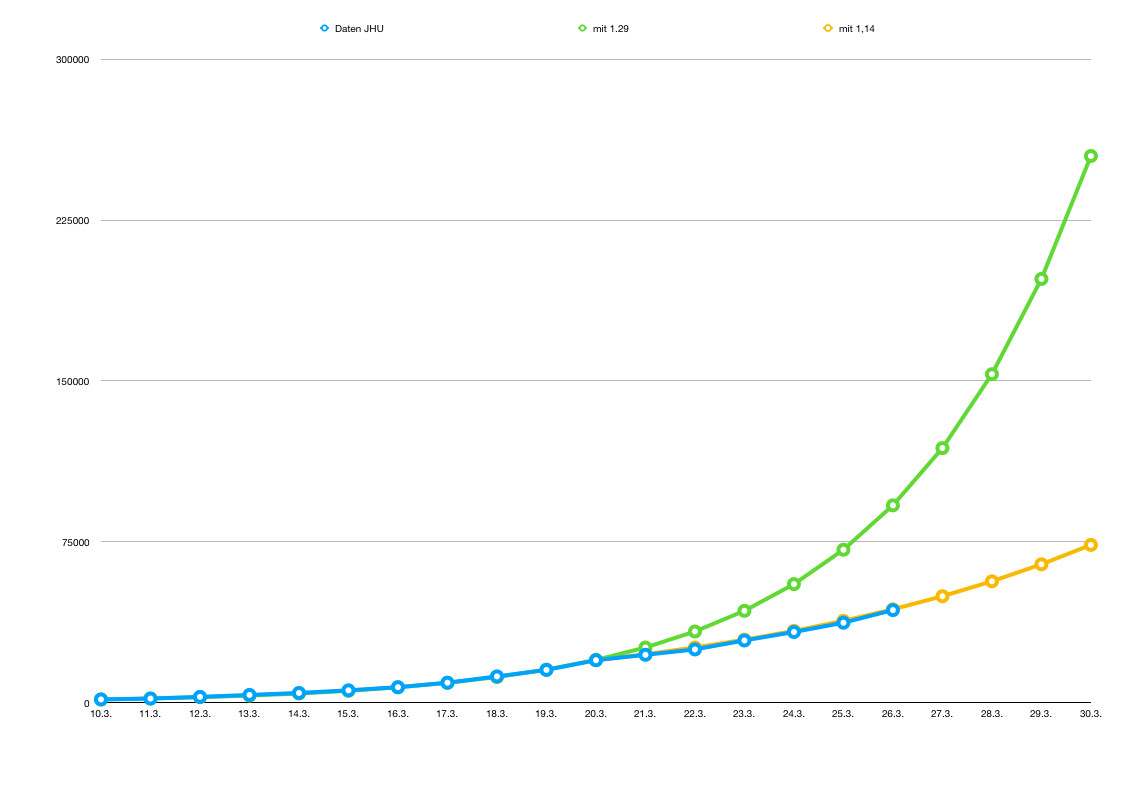Pick the green data point at 25.3.
This screenshot has width=1136, height=798.
(843, 550)
